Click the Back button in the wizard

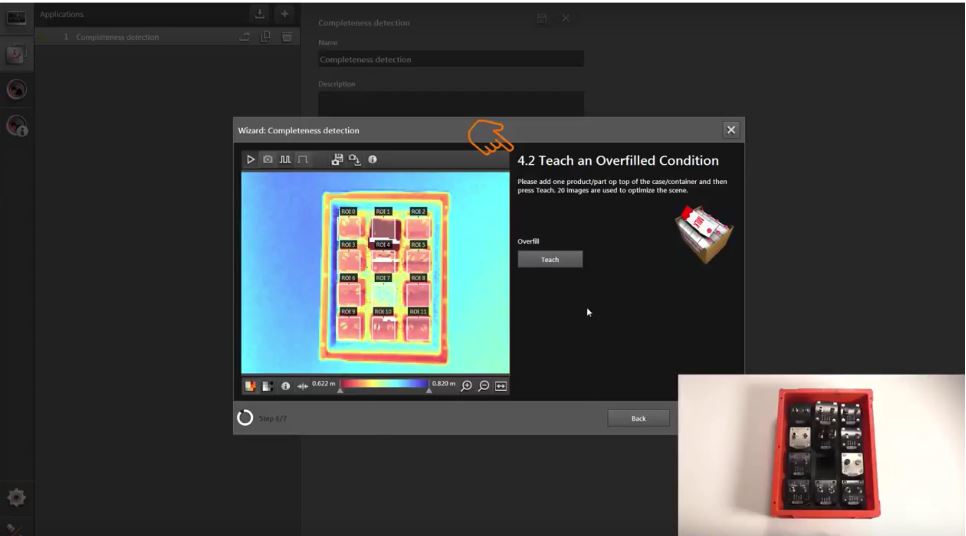[x=638, y=418]
